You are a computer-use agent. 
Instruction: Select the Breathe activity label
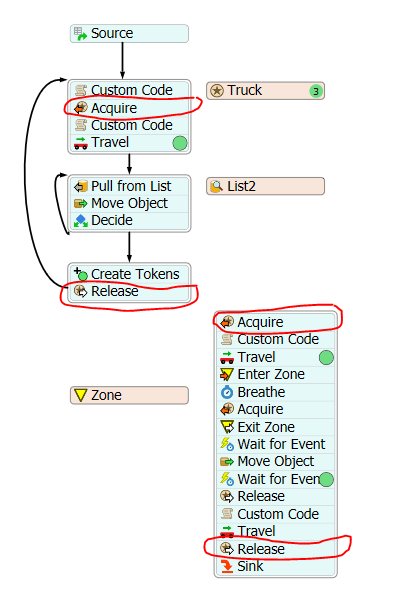coord(261,392)
